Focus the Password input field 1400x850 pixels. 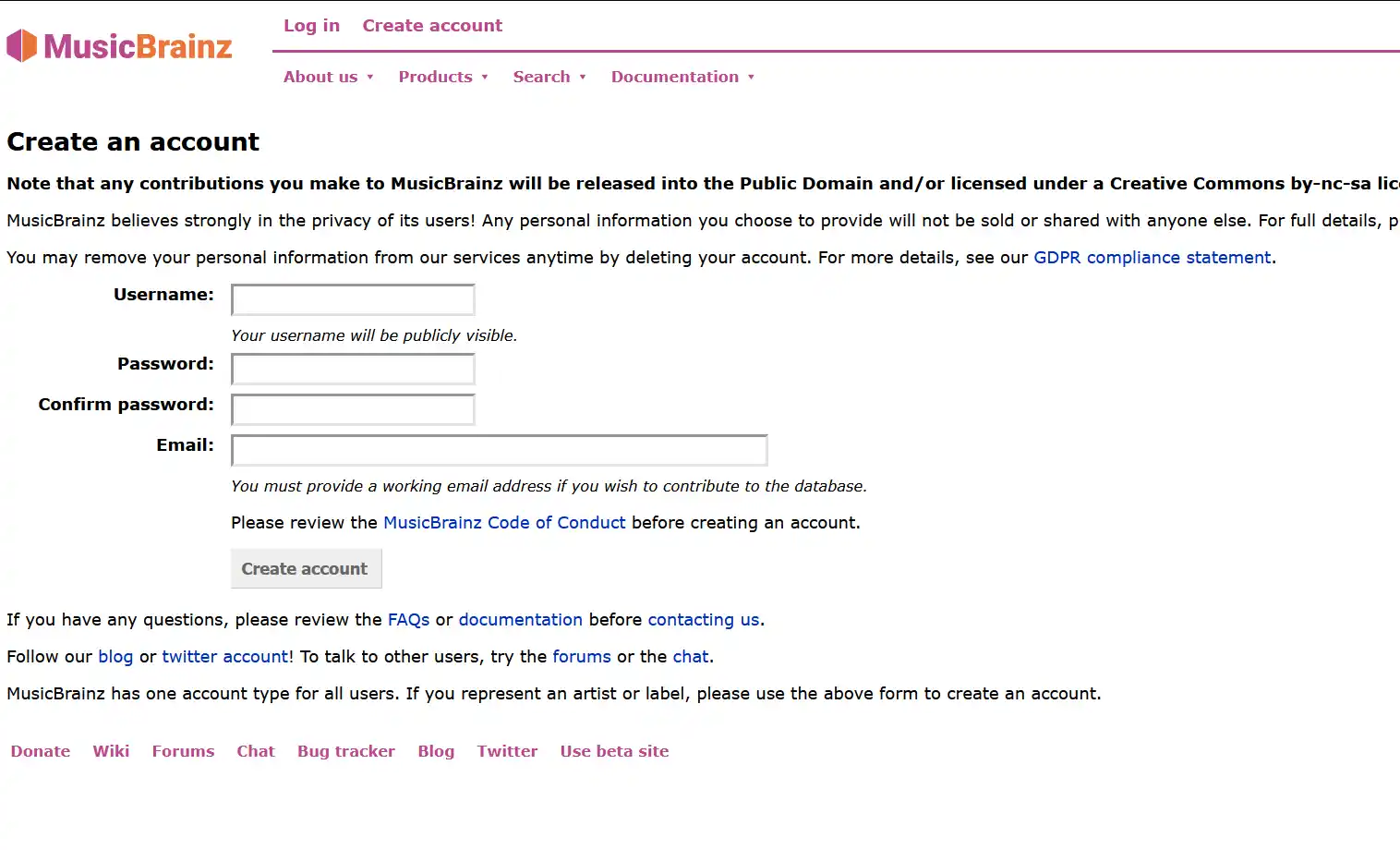point(353,370)
